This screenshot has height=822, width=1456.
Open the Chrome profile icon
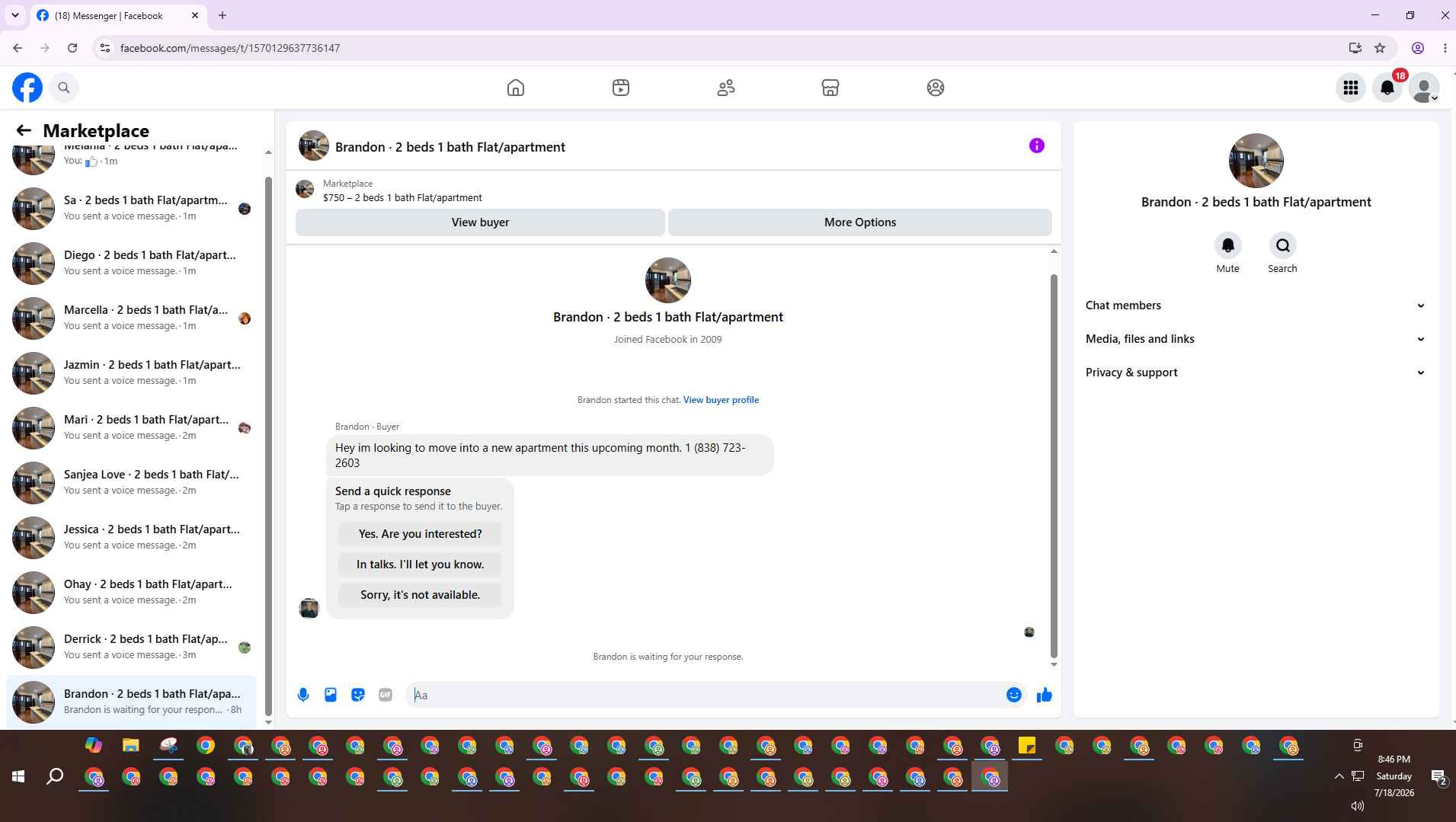[1418, 48]
